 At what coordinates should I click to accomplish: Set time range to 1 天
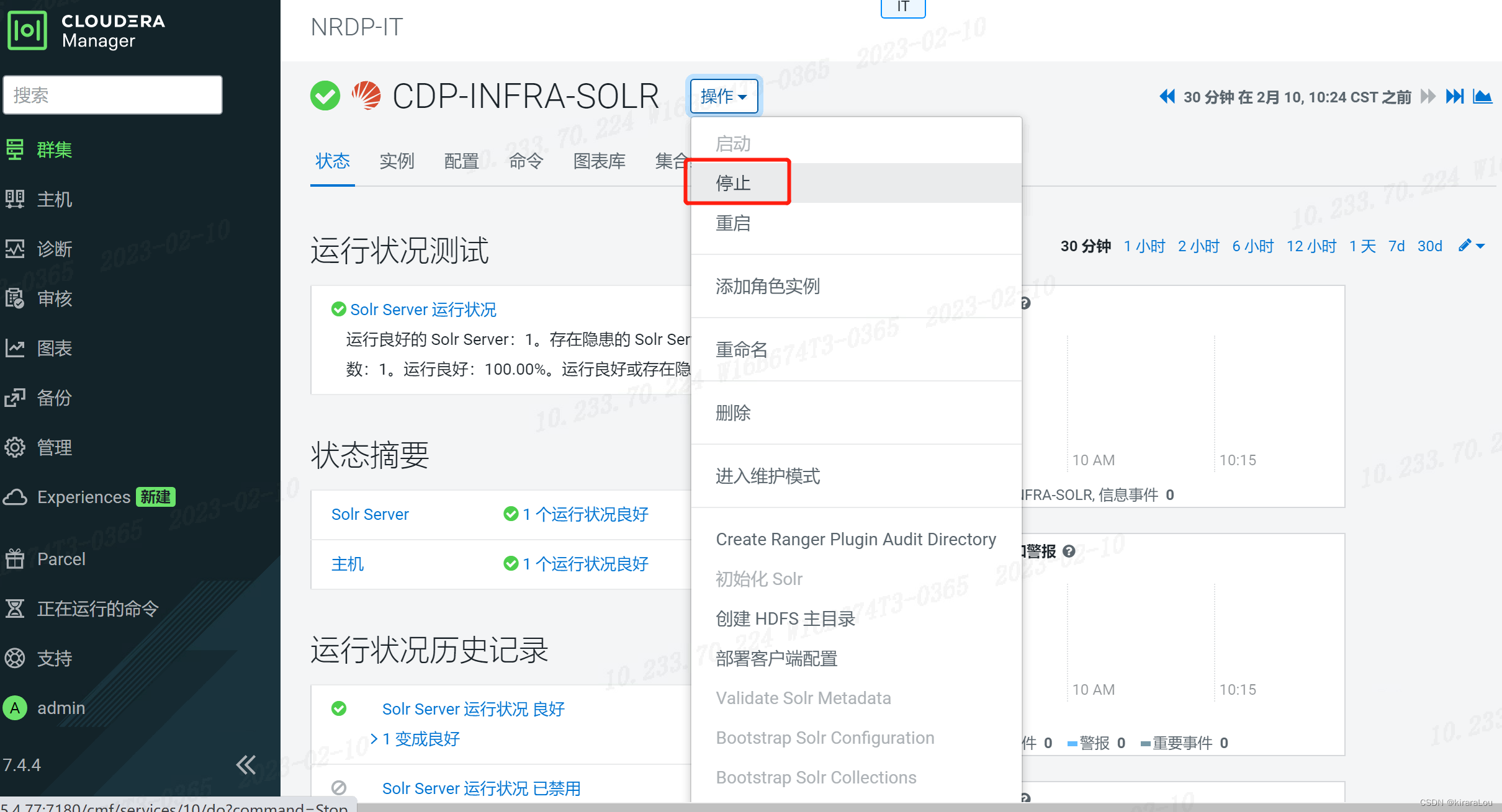[1362, 246]
